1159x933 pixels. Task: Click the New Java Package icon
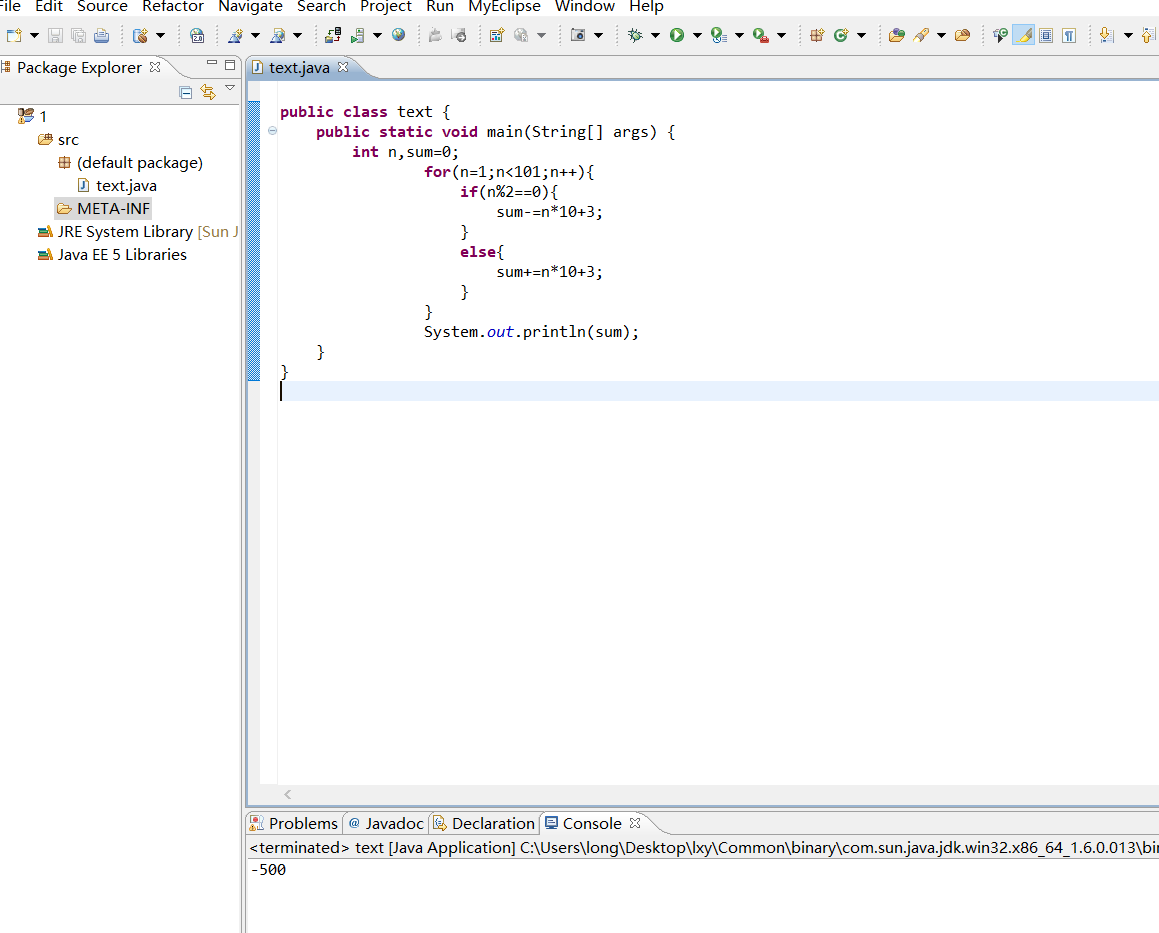pos(817,35)
